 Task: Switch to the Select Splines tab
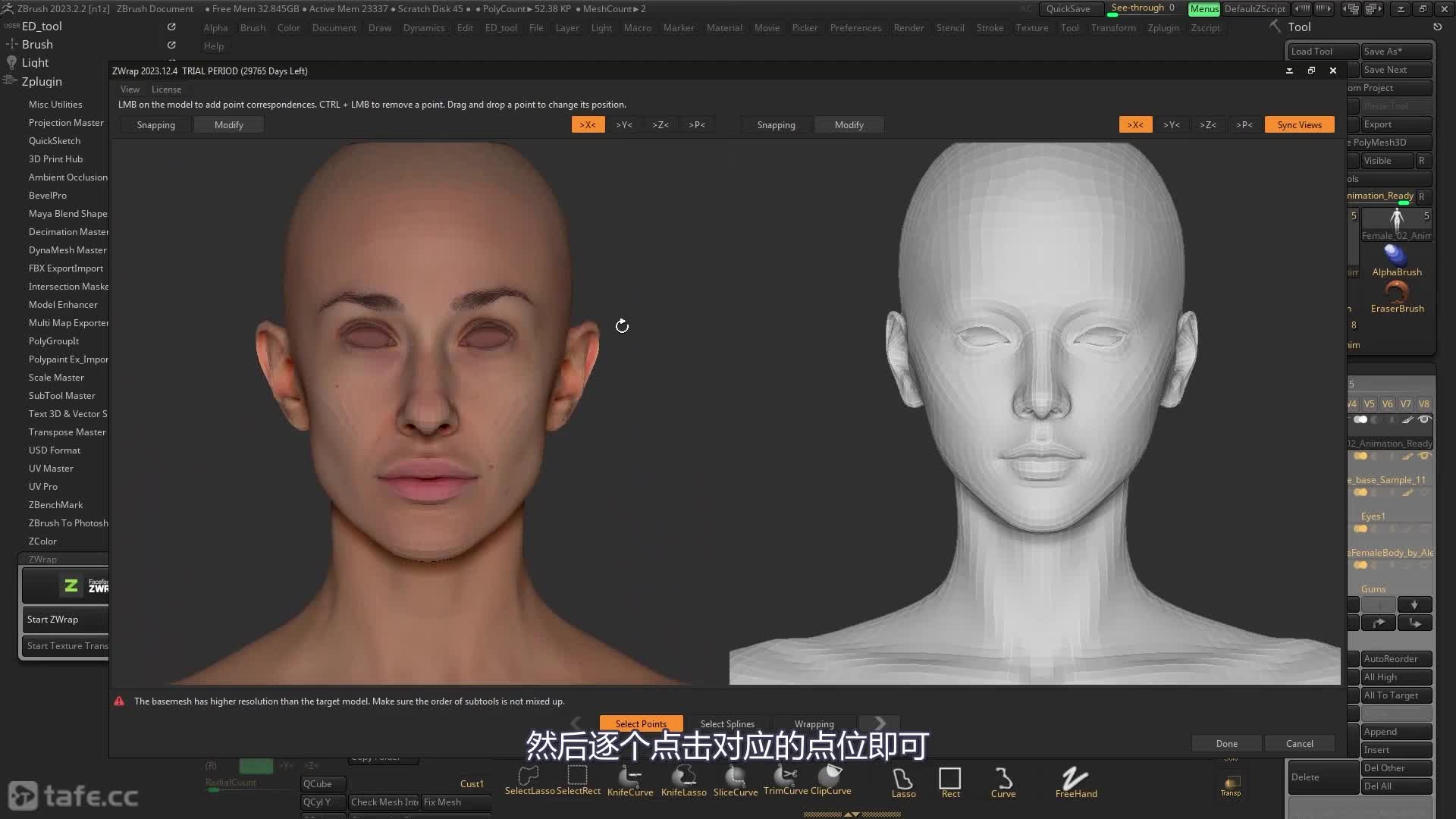pos(727,724)
